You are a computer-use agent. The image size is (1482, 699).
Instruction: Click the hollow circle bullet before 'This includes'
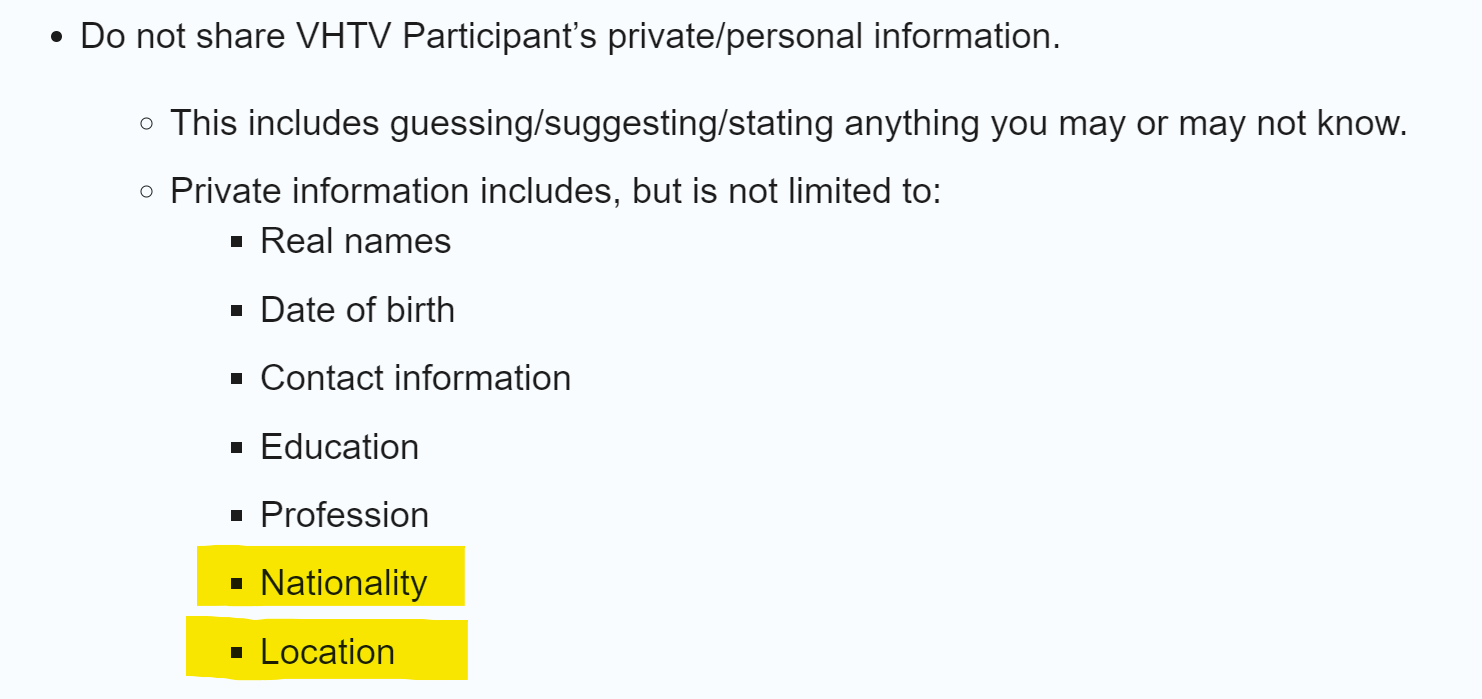coord(147,124)
